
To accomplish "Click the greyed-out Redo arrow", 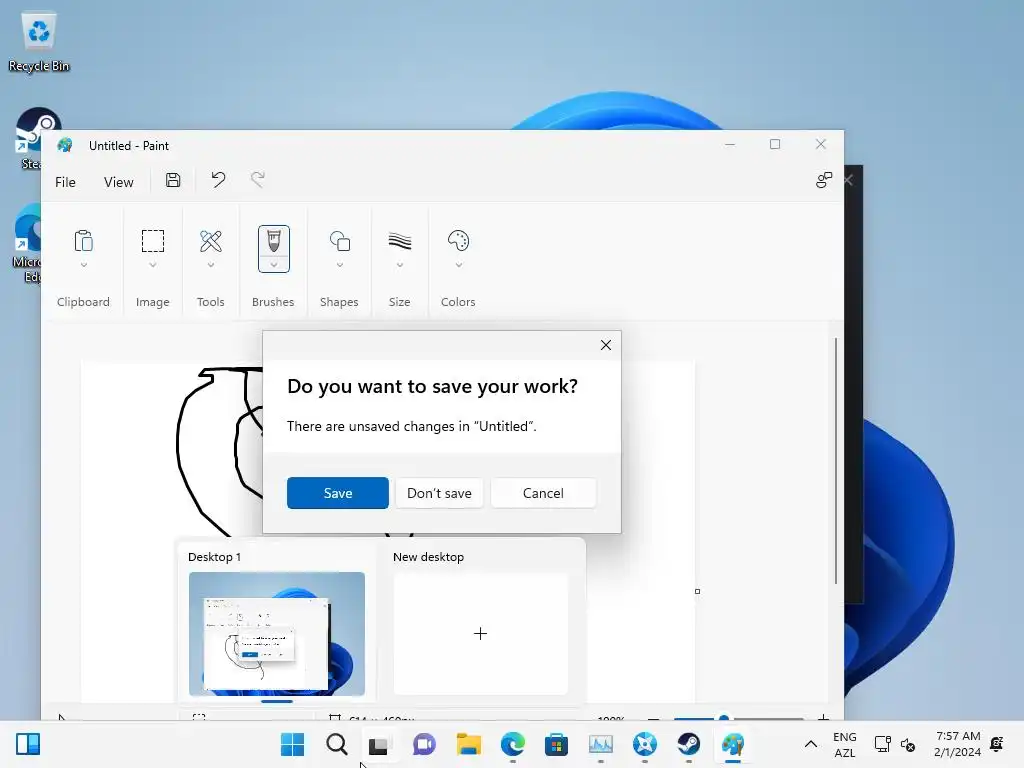I will tap(258, 180).
